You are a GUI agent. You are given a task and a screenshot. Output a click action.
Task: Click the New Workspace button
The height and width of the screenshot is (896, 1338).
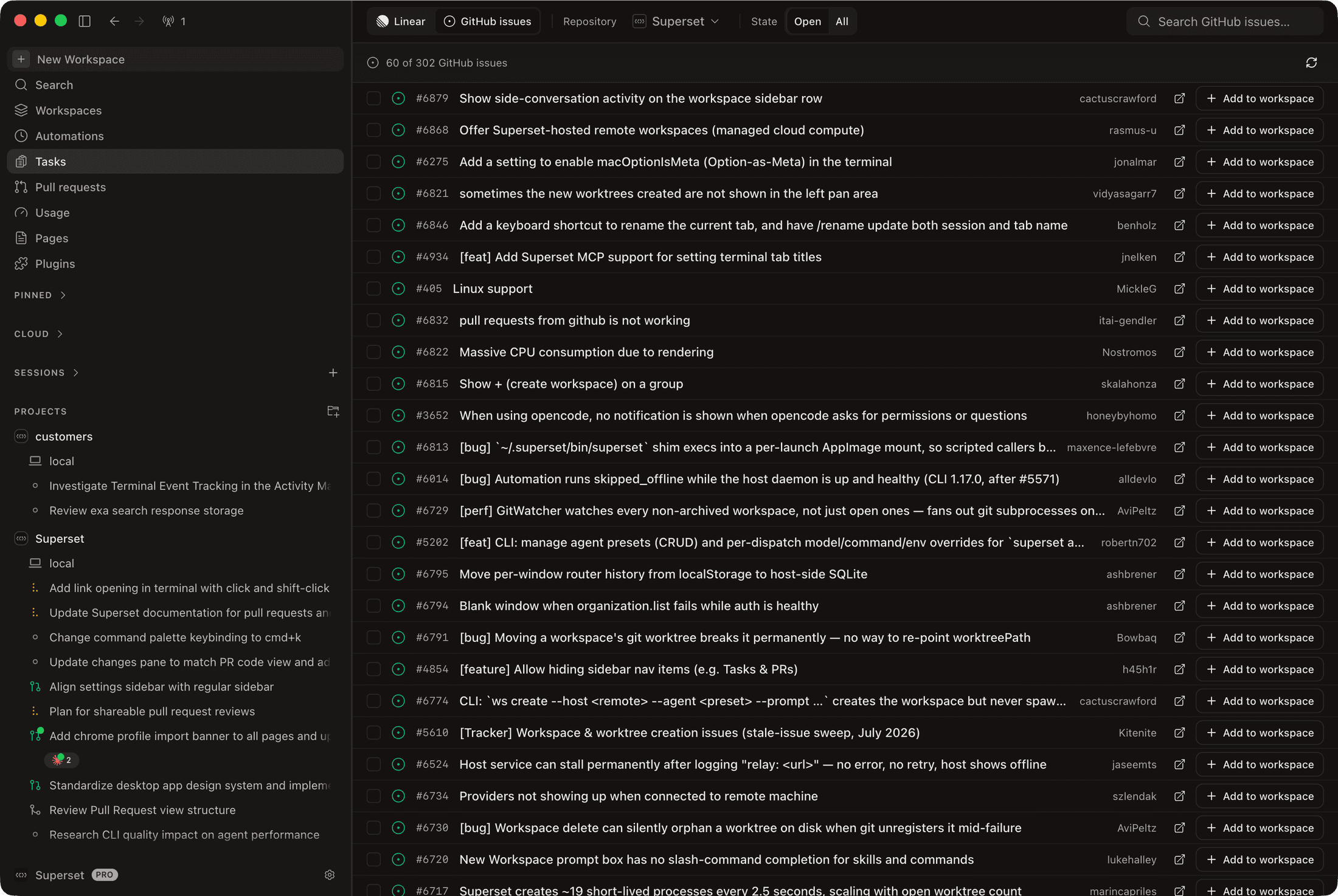(x=175, y=59)
